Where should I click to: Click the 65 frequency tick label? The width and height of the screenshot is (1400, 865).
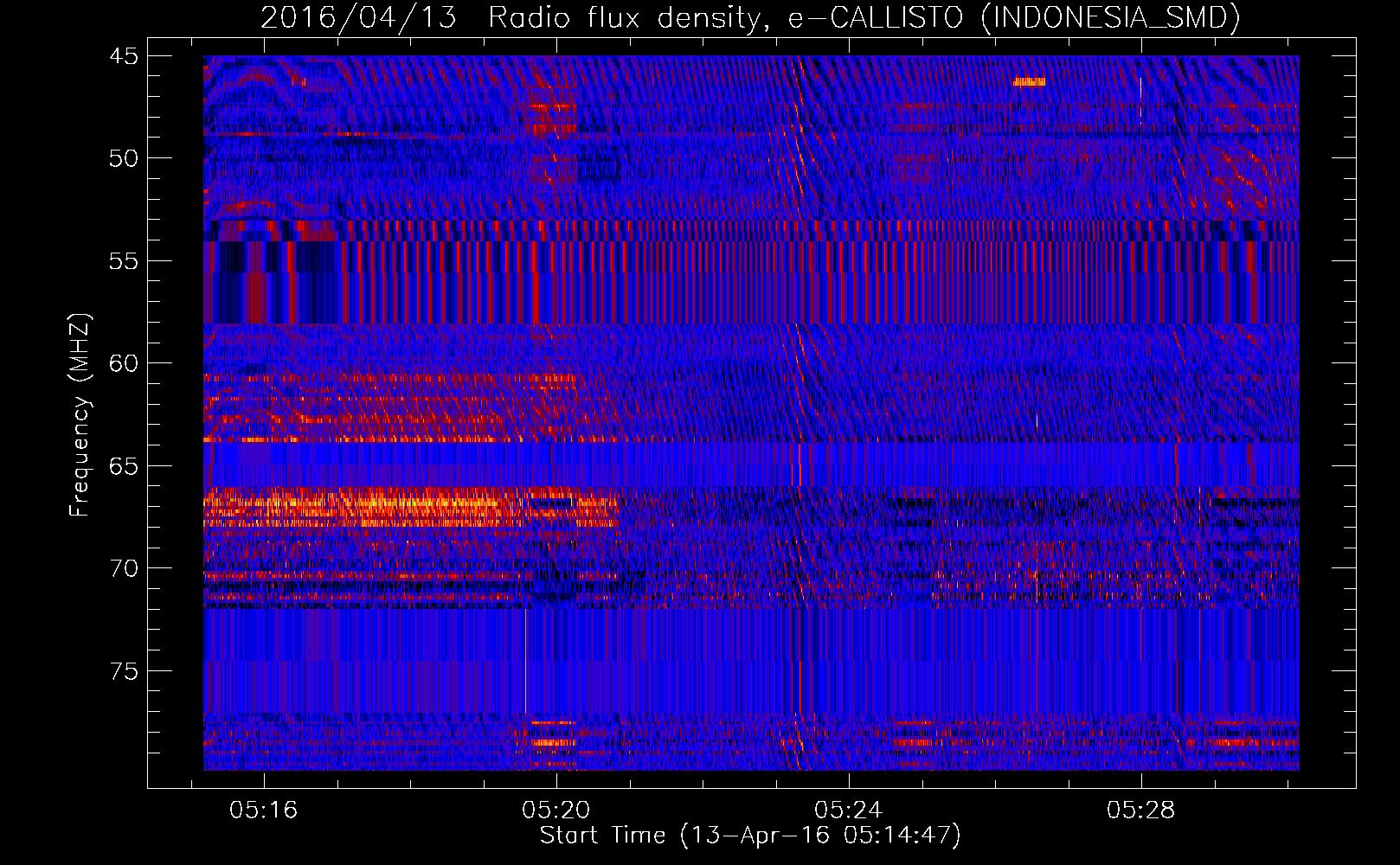124,466
